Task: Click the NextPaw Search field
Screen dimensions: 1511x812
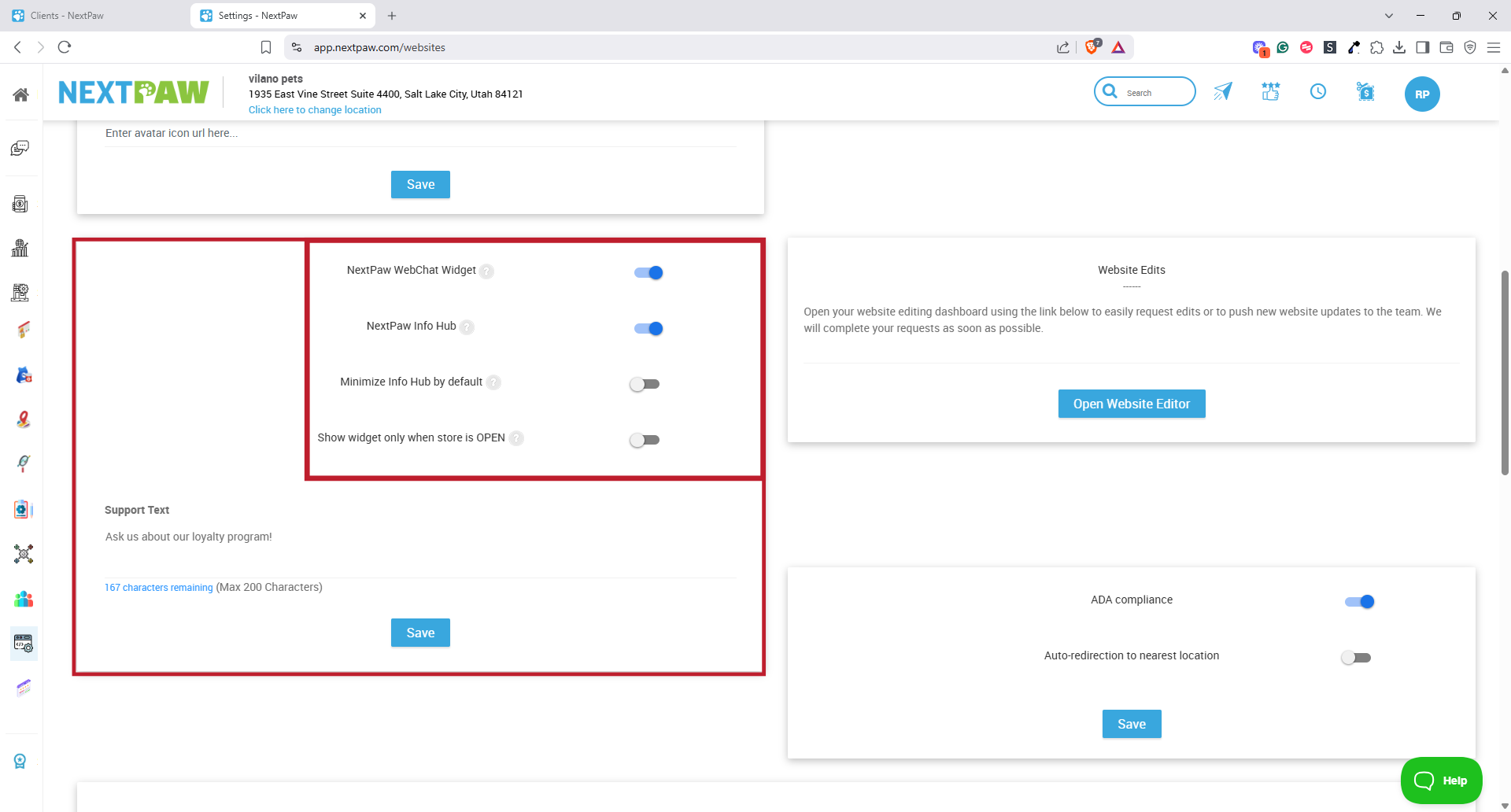Action: click(1145, 92)
